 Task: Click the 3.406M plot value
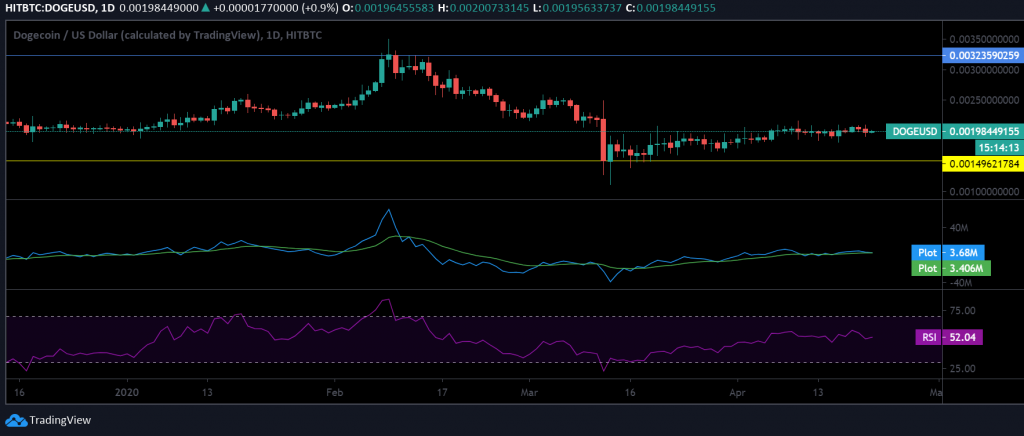coord(967,268)
